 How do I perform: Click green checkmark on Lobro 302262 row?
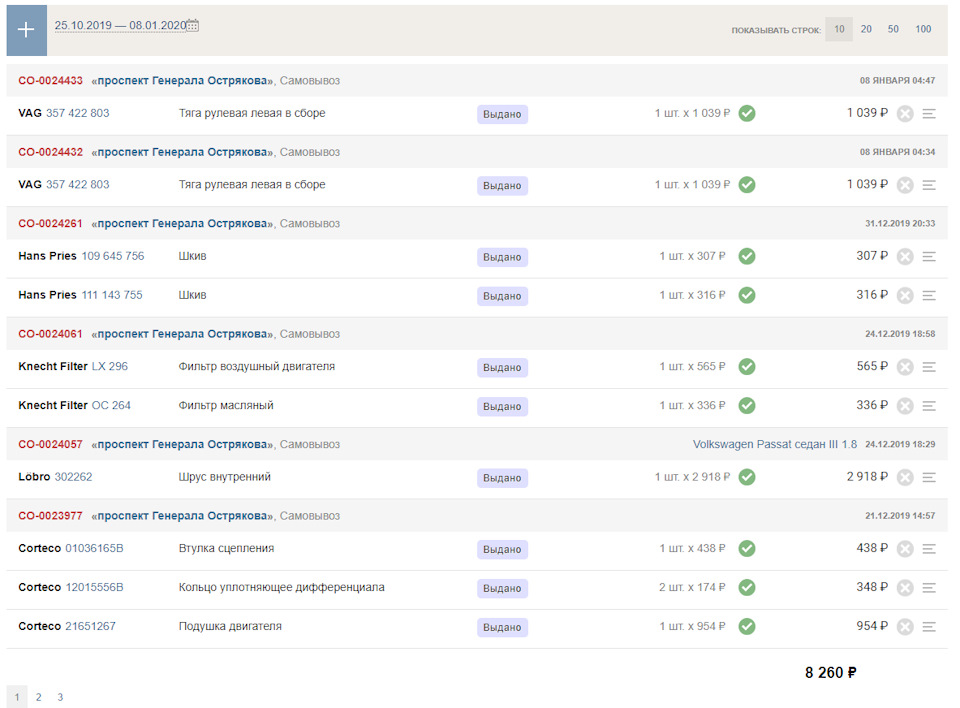point(747,477)
